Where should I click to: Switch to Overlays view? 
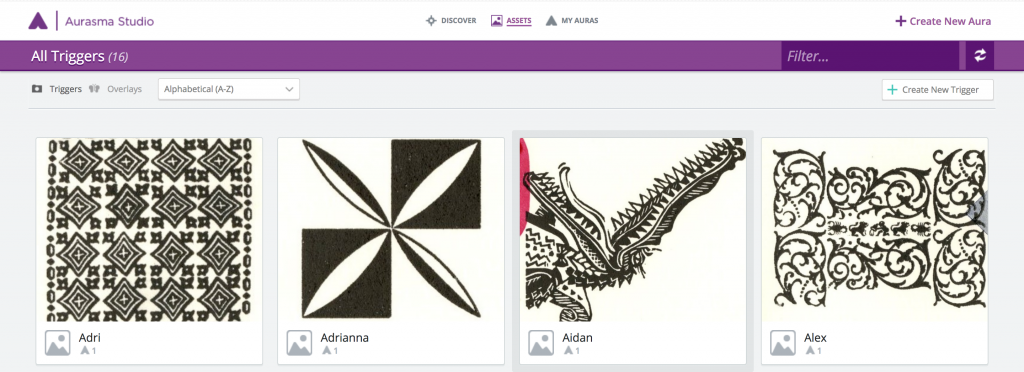116,89
